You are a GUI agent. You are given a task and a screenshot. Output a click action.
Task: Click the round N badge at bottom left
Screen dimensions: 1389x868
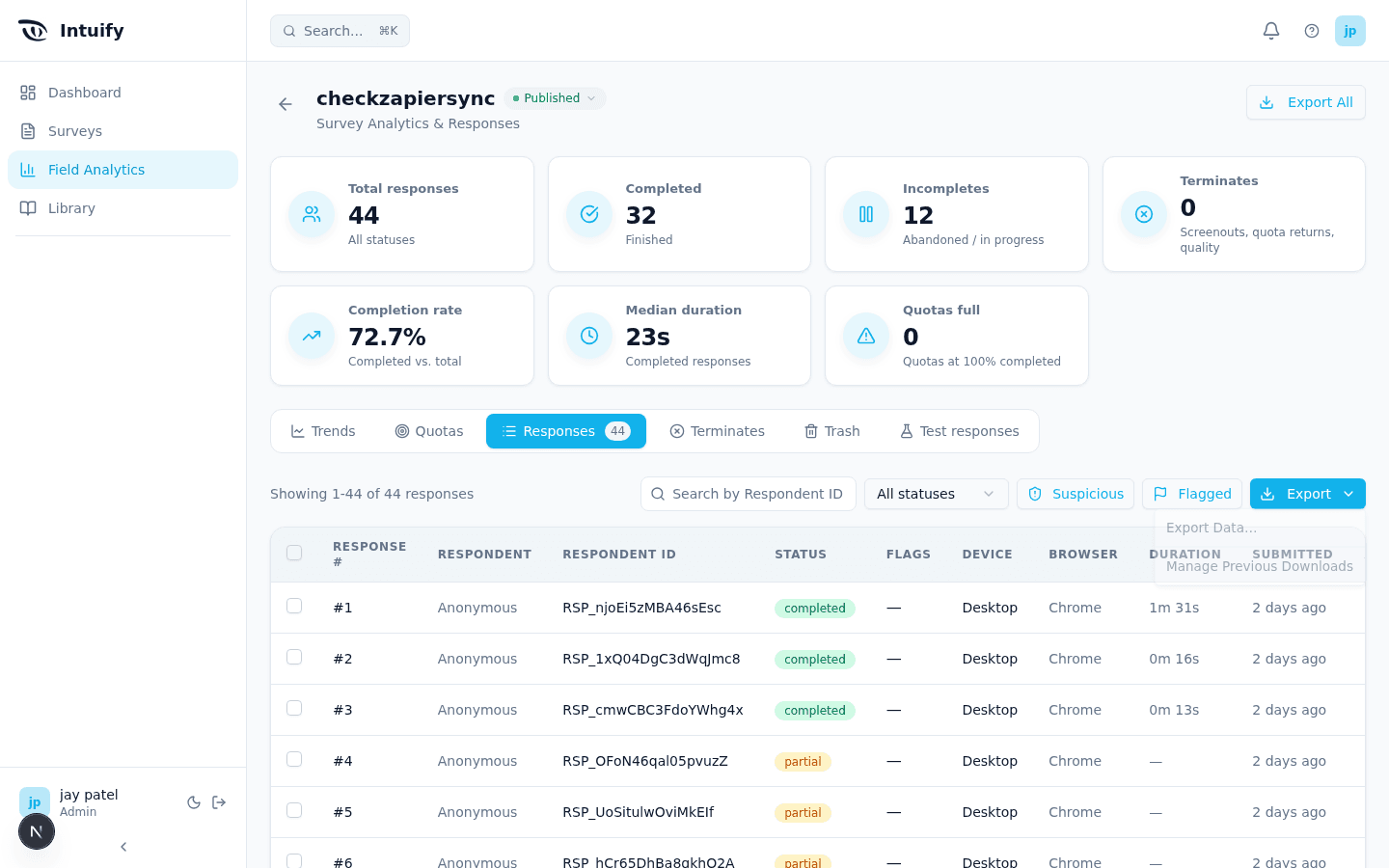(x=37, y=831)
